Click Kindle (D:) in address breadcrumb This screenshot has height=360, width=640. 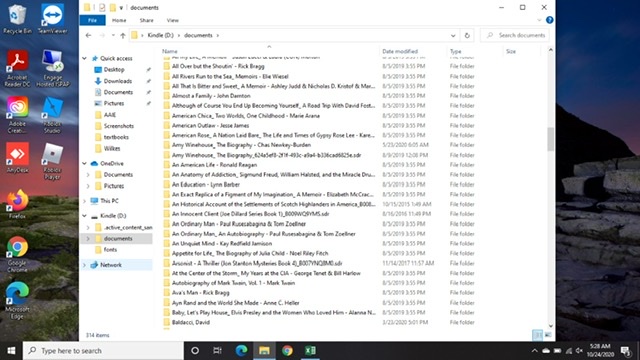(x=160, y=36)
